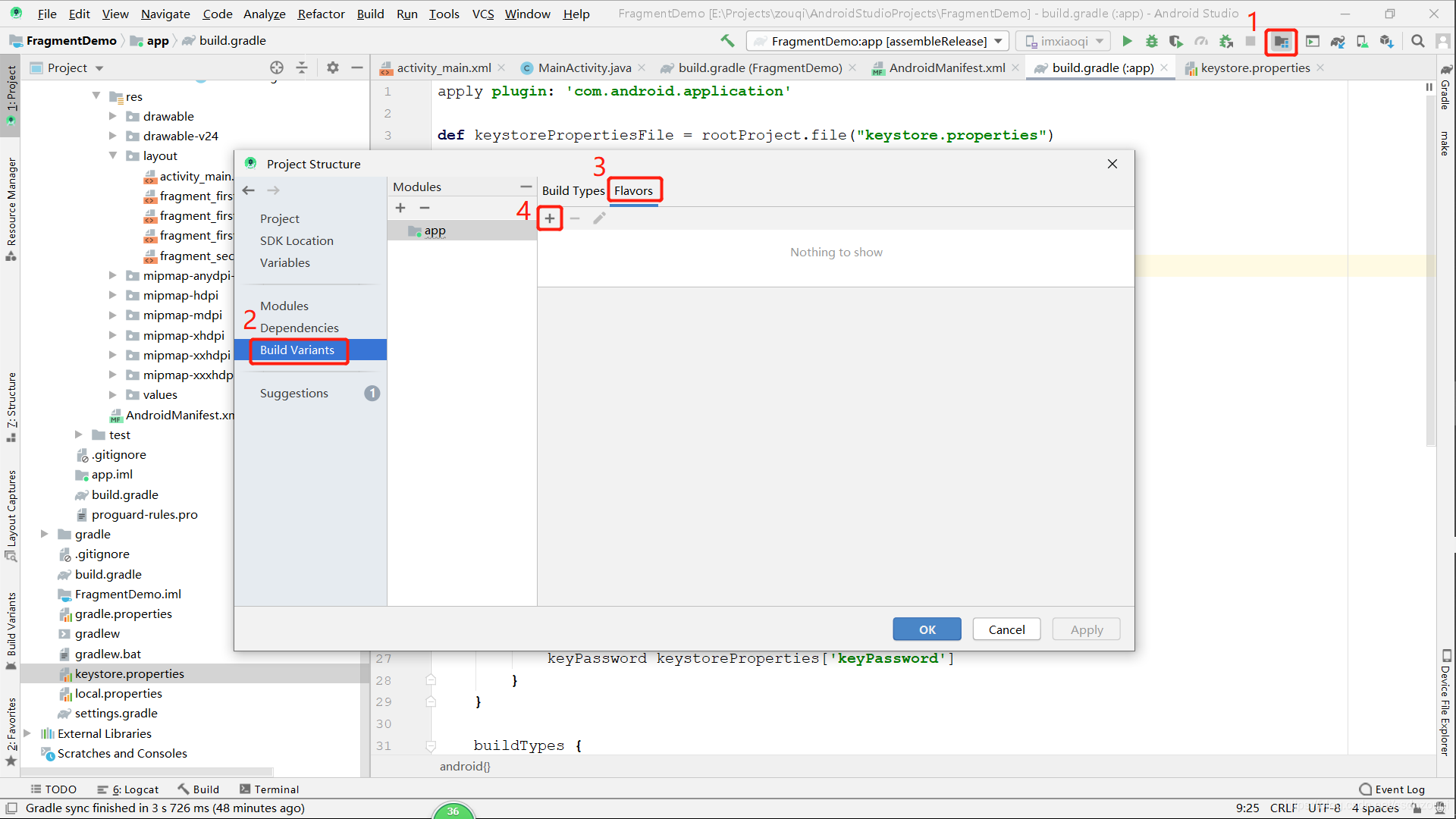Screen dimensions: 1456x819
Task: Toggle the Resource Manager side panel
Action: click(11, 205)
